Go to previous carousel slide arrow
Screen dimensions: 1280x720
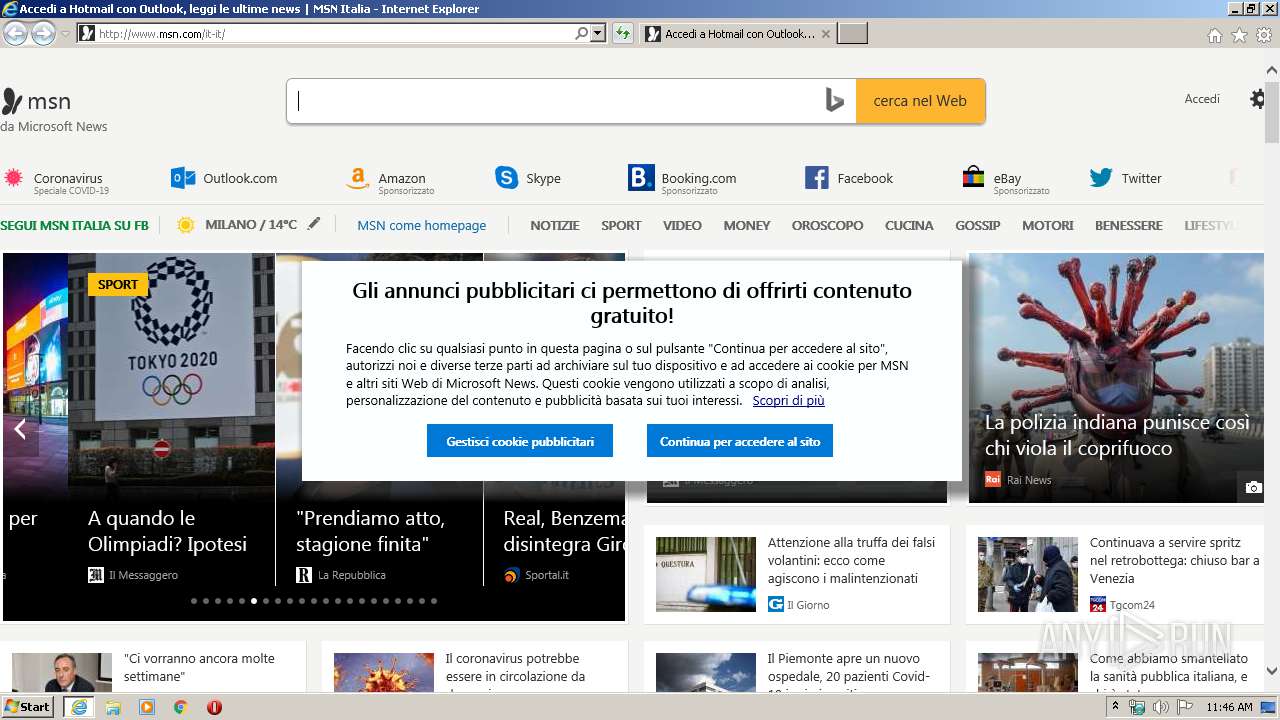coord(19,430)
